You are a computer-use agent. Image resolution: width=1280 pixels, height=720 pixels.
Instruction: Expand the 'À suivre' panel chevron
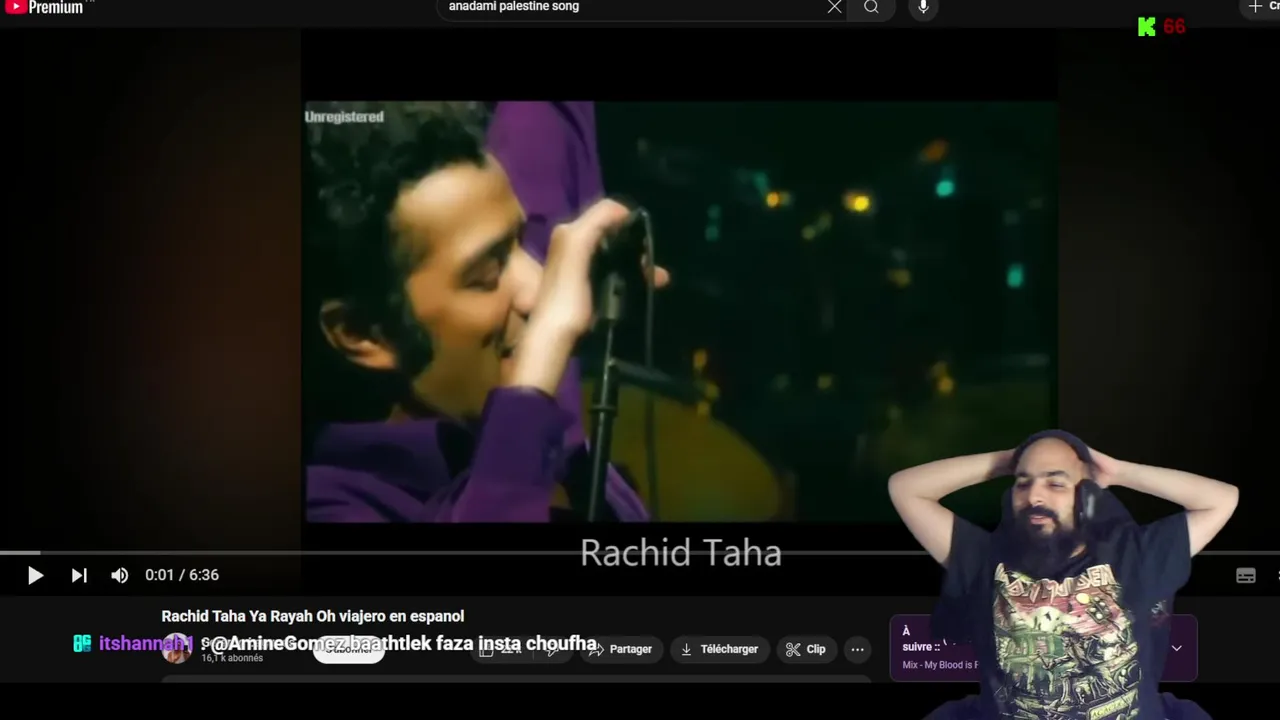(x=1177, y=648)
